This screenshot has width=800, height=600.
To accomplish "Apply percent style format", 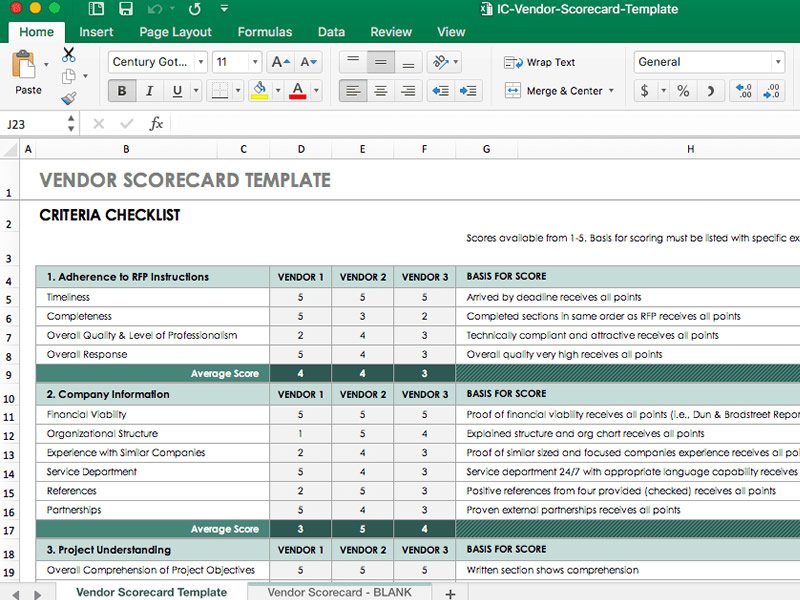I will [x=683, y=91].
